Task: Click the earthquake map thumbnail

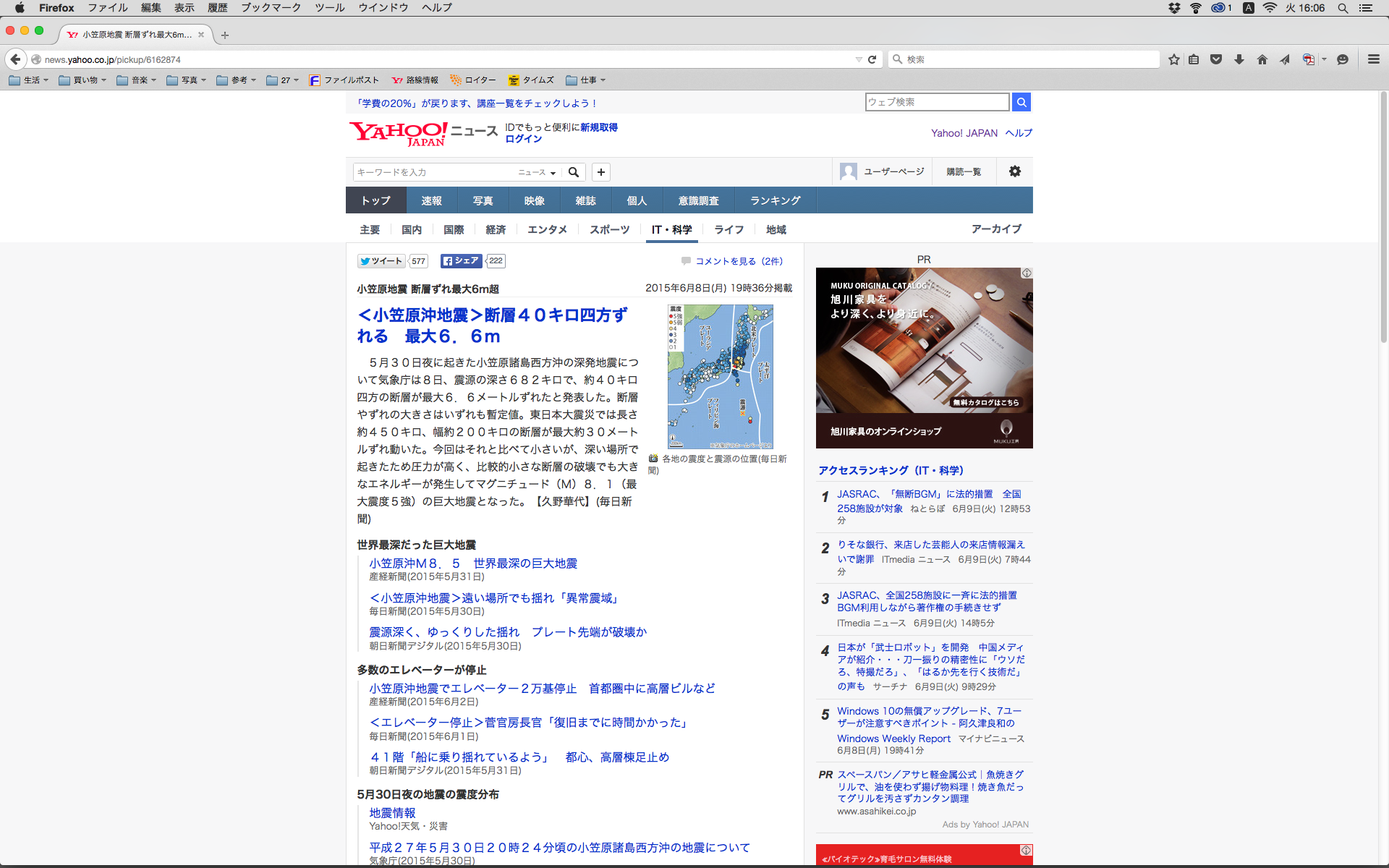Action: 720,376
